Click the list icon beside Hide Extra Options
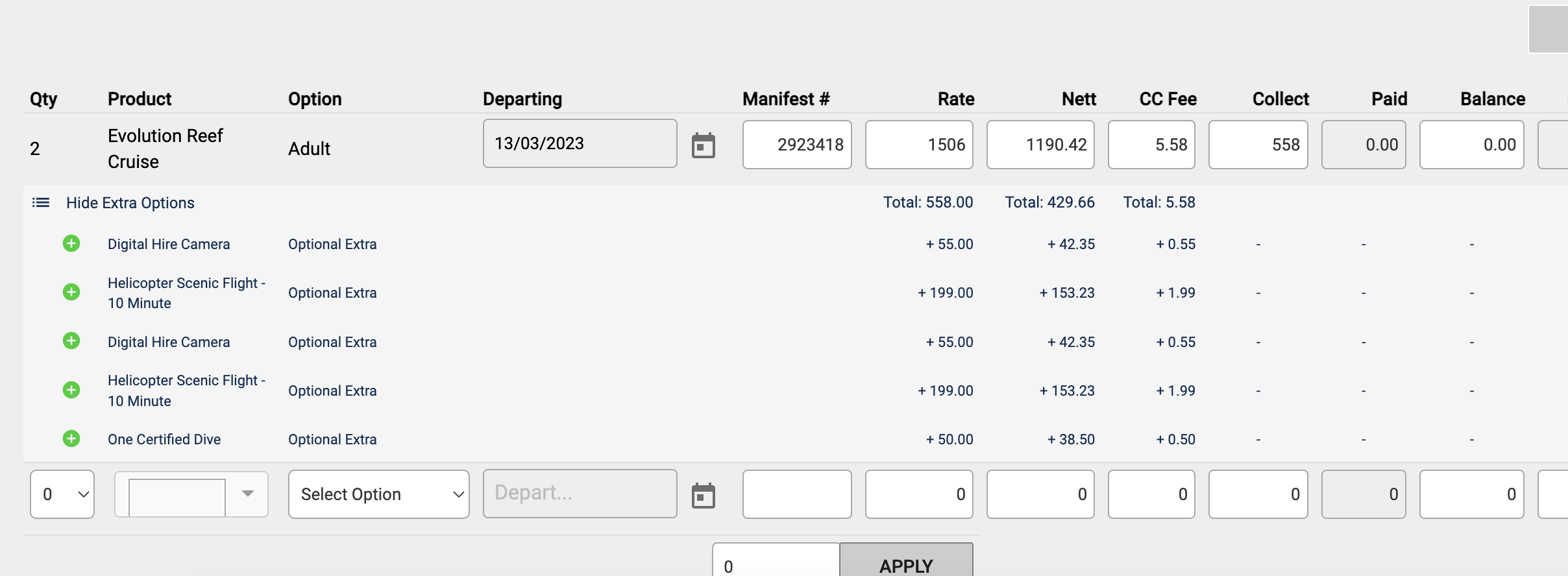The height and width of the screenshot is (576, 1568). (x=41, y=203)
